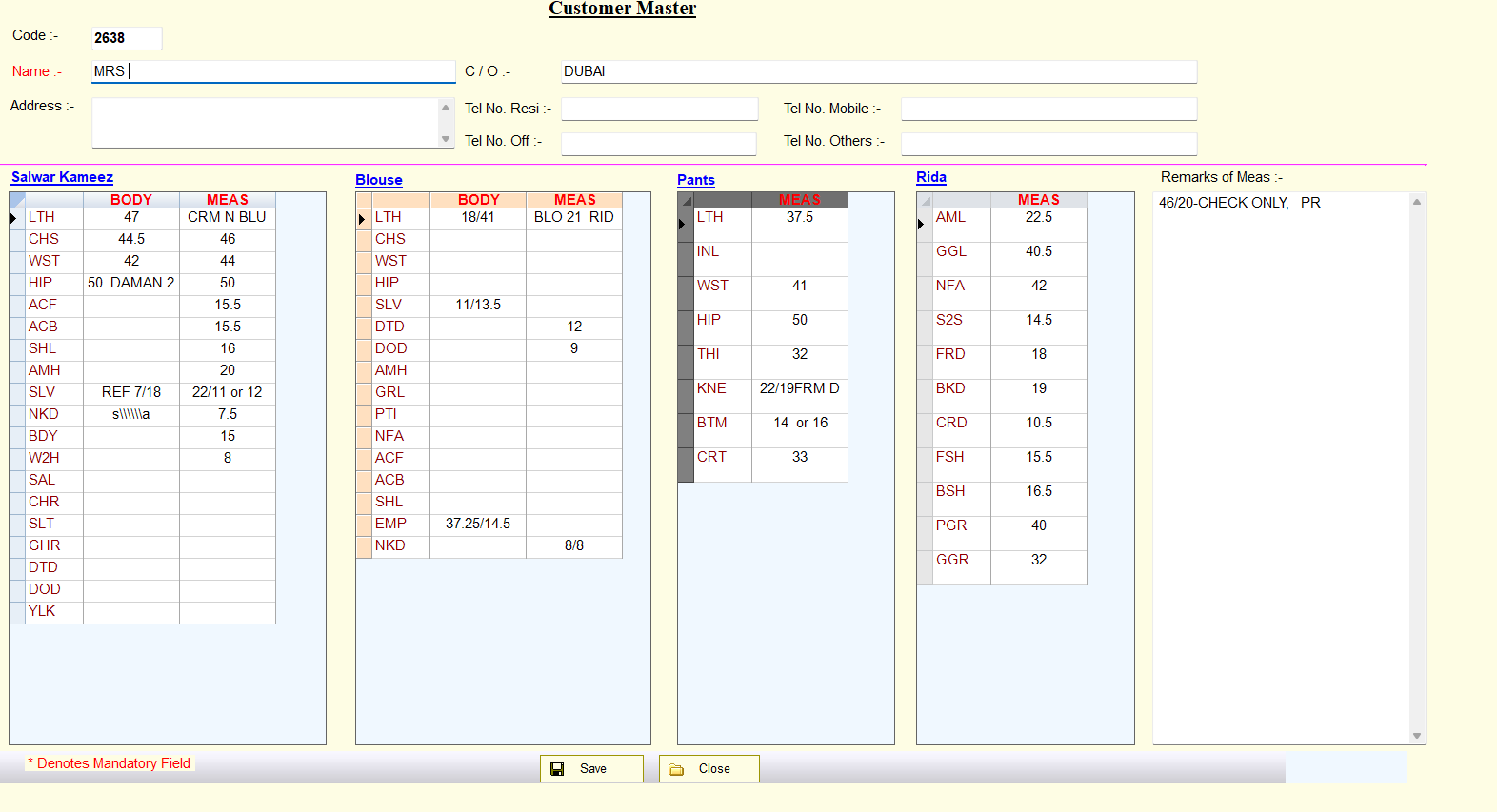Click the Address box scroll up arrow
Image resolution: width=1497 pixels, height=812 pixels.
point(446,108)
